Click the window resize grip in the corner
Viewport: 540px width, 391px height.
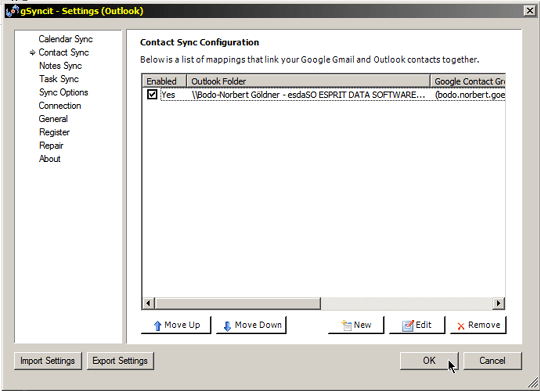click(533, 382)
